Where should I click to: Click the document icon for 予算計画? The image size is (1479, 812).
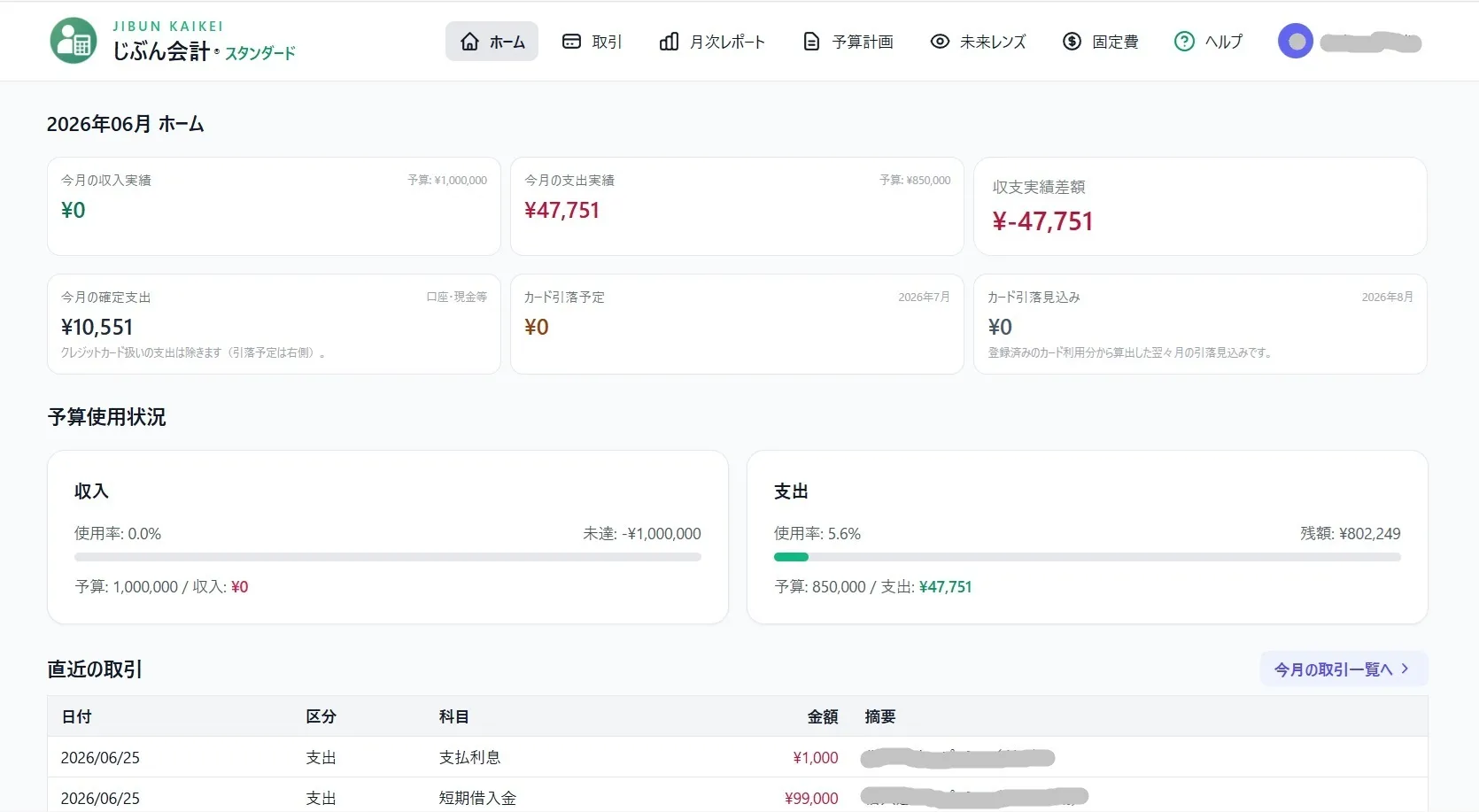coord(811,41)
